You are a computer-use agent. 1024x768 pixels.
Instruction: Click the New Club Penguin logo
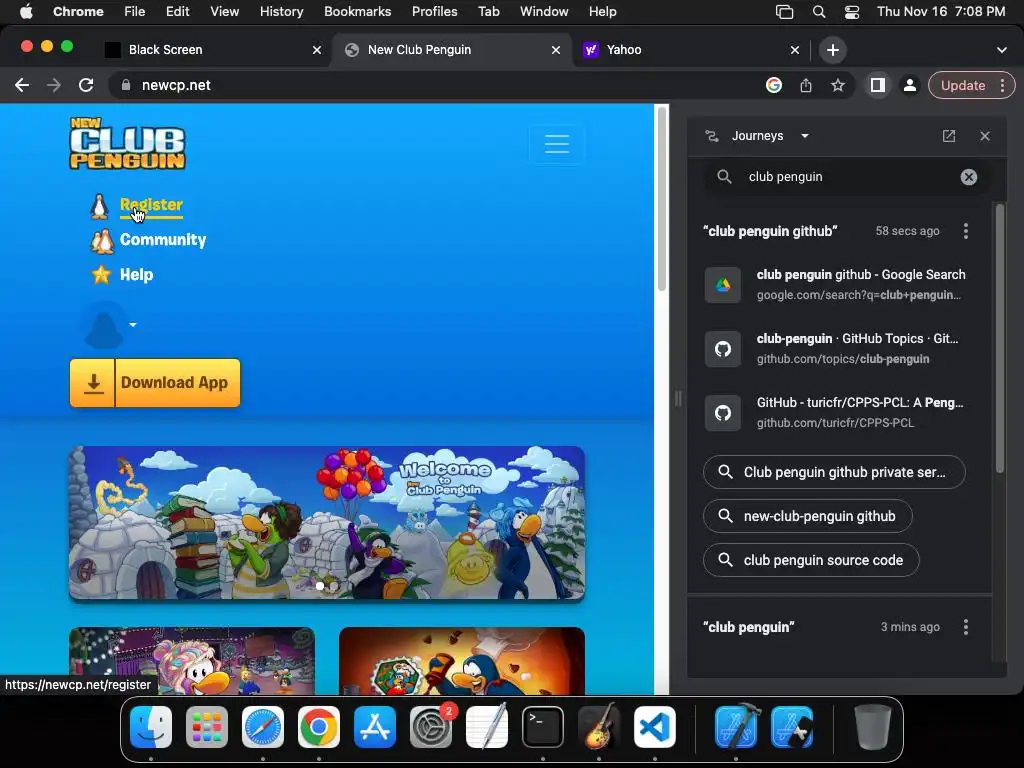[127, 144]
